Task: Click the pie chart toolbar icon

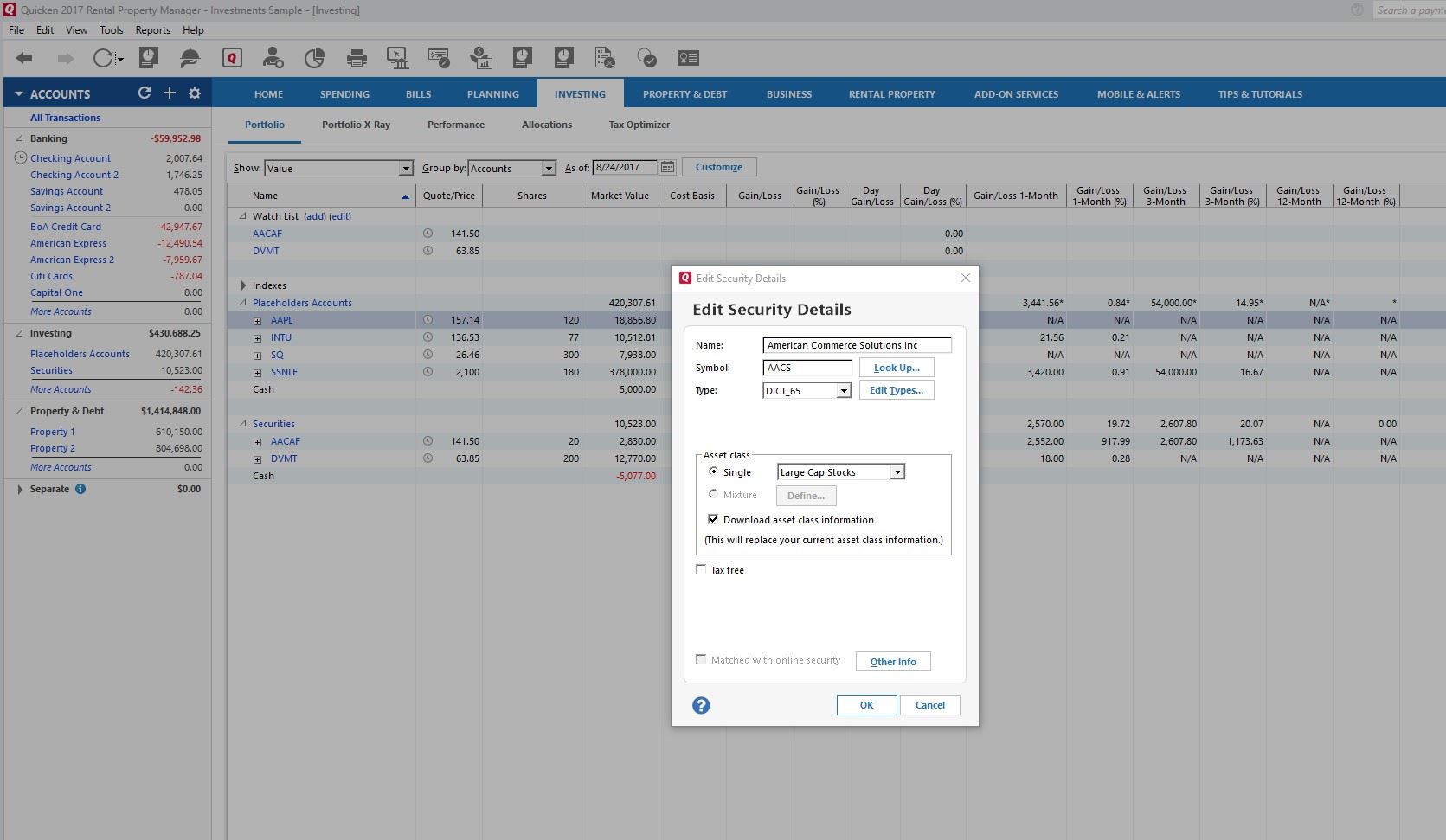Action: tap(314, 58)
